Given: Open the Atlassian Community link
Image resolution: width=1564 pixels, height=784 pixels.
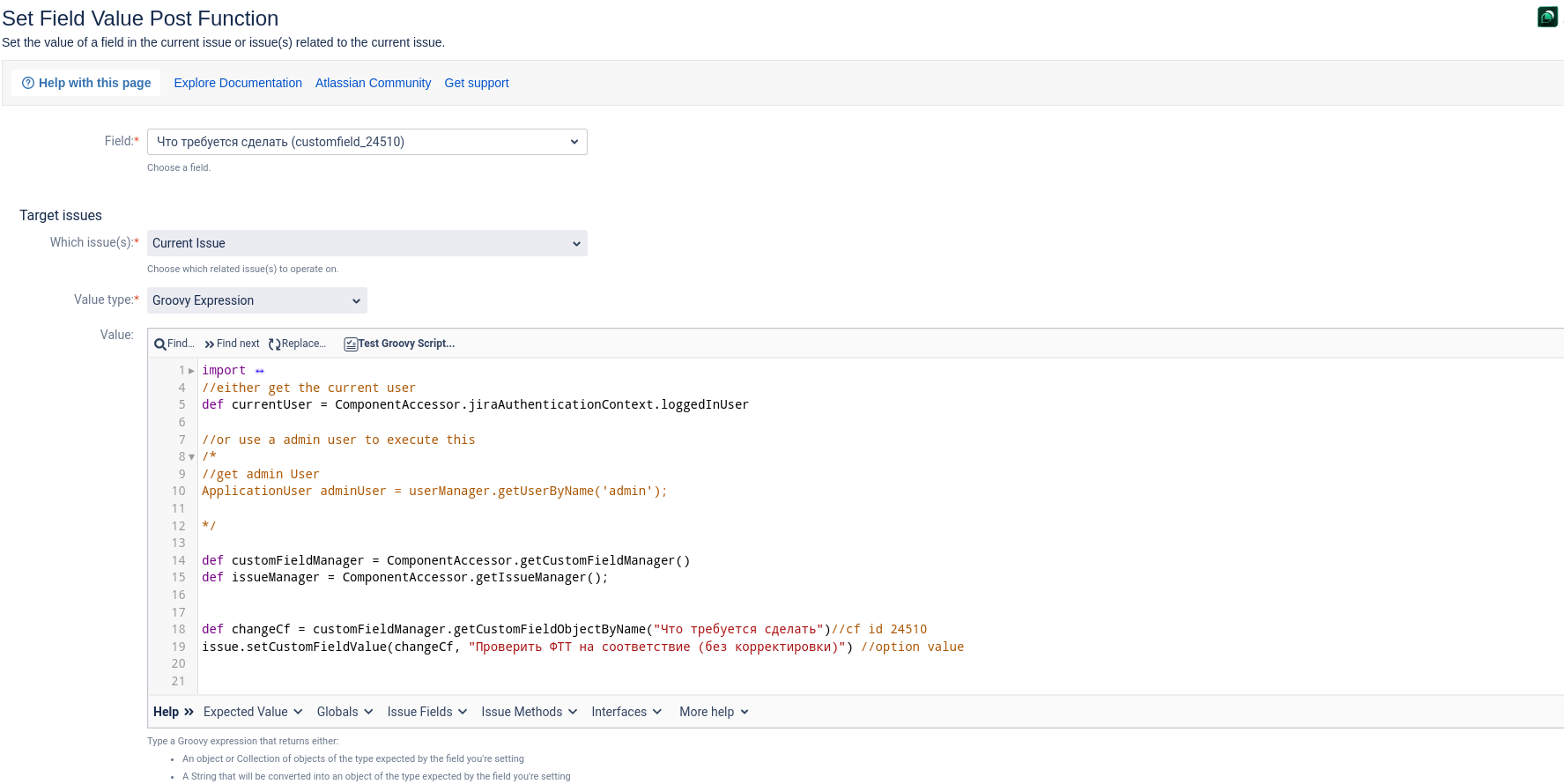Looking at the screenshot, I should tap(374, 83).
